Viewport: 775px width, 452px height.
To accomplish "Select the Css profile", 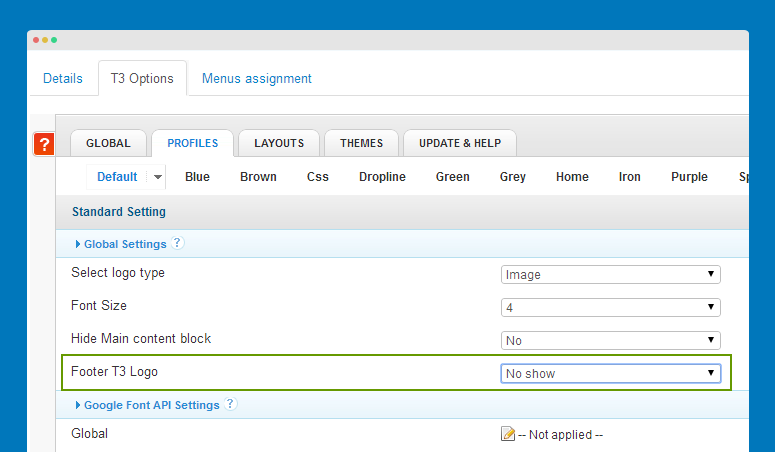I will pos(317,177).
